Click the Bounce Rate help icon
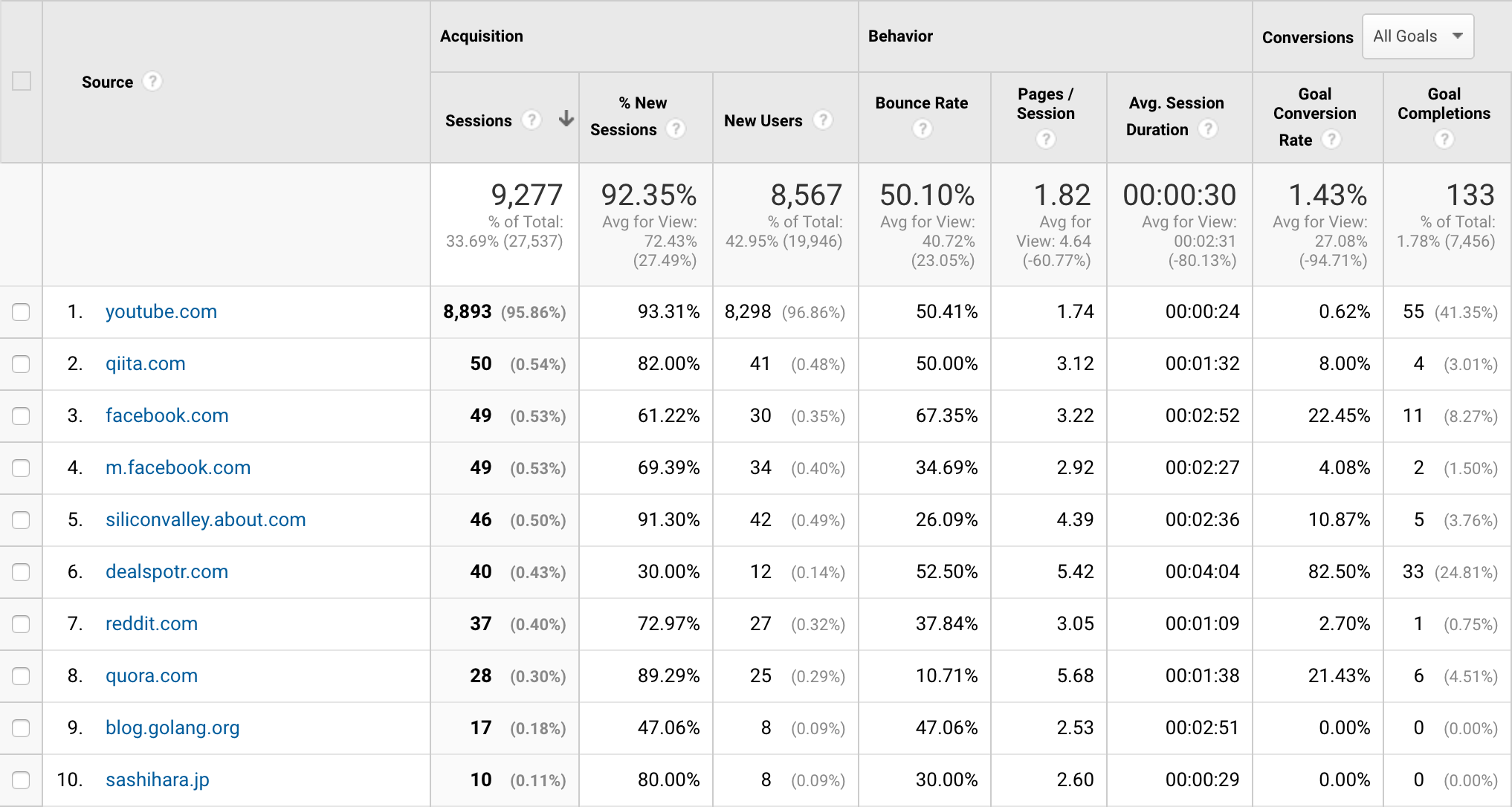This screenshot has width=1512, height=807. click(x=923, y=129)
